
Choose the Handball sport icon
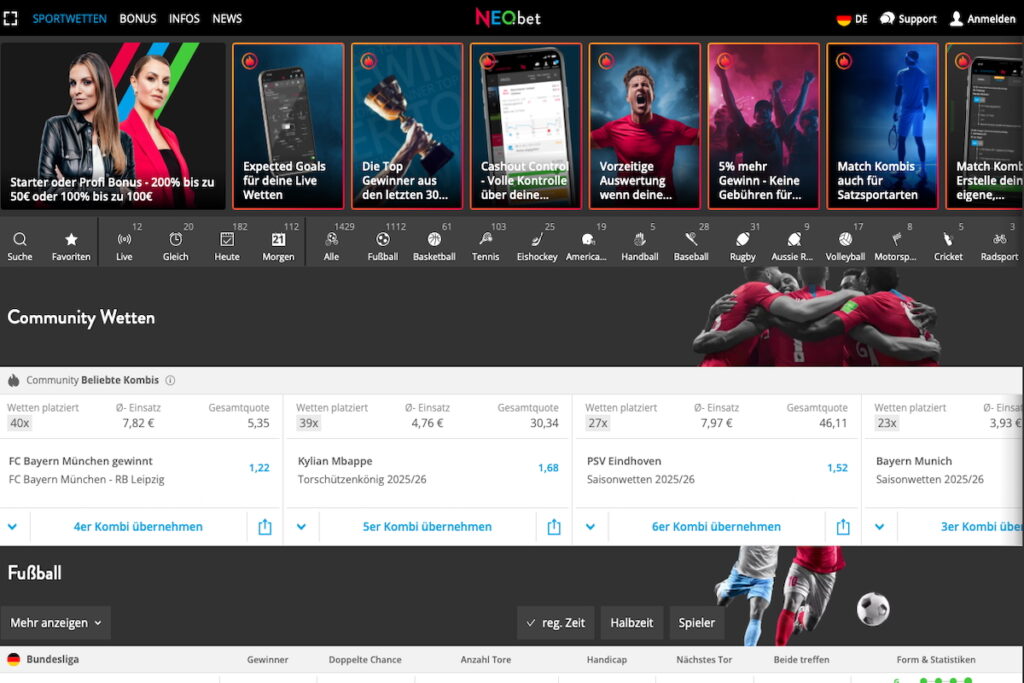639,240
